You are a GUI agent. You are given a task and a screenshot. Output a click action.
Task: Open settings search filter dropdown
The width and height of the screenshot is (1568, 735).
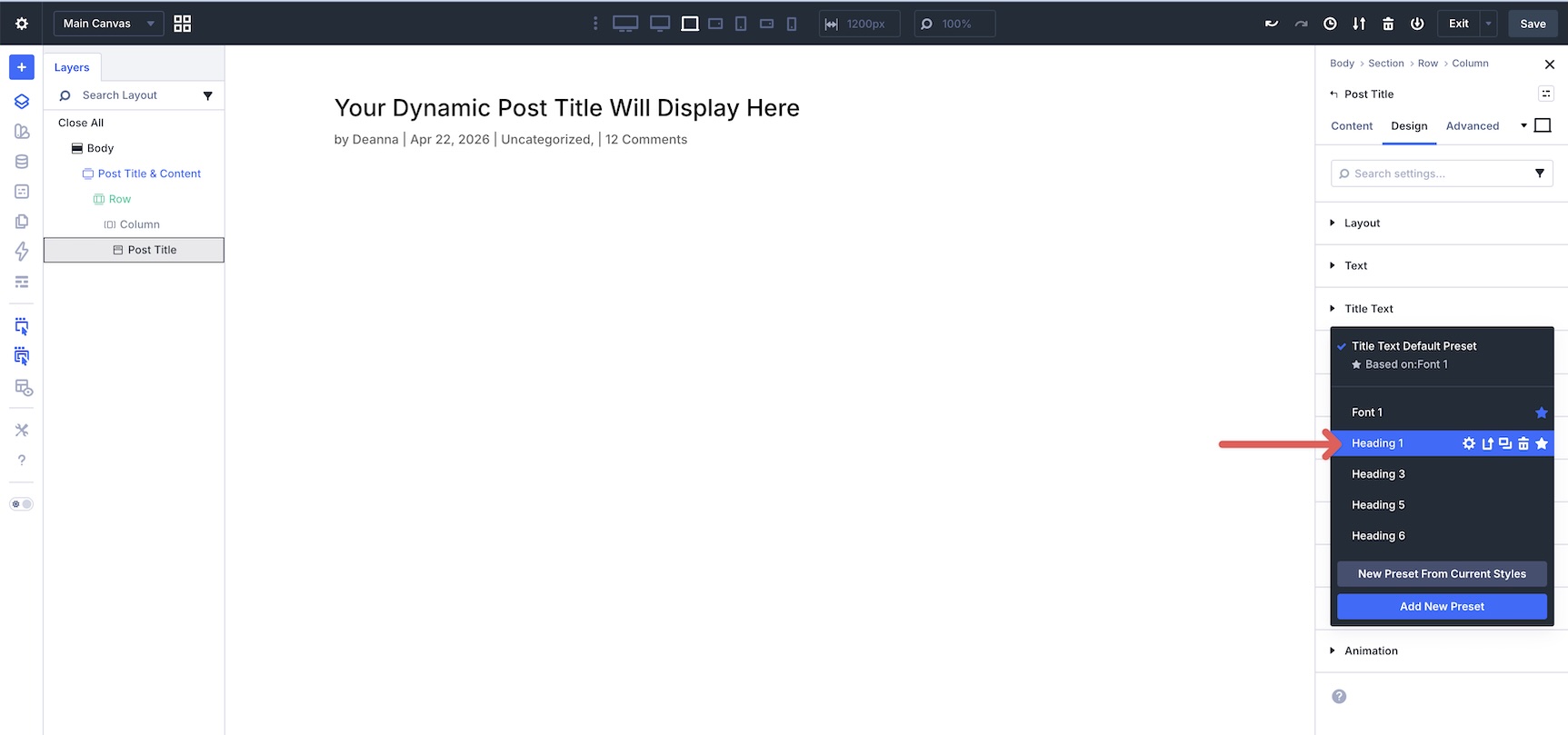(x=1539, y=174)
